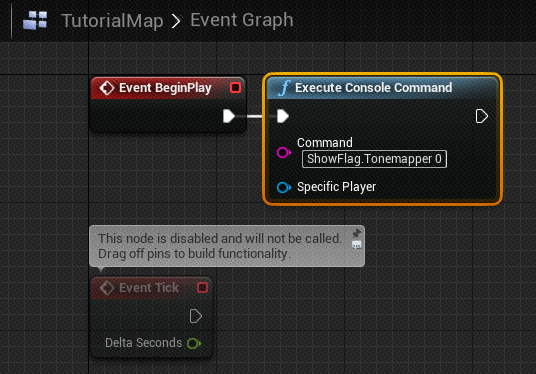The width and height of the screenshot is (536, 374).
Task: Click the breadcrumb chevron after TutorialMap
Action: coord(176,21)
